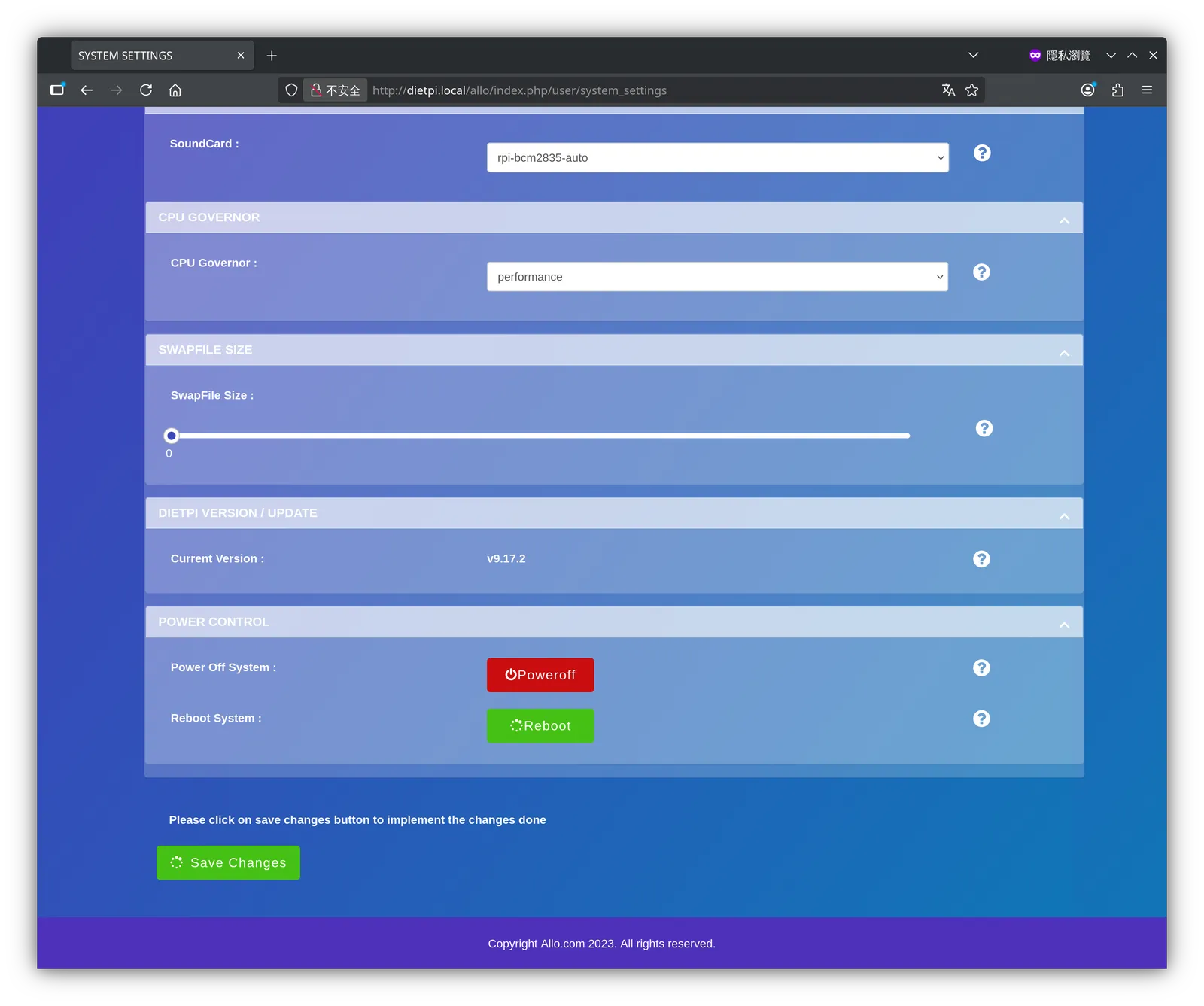Screen dimensions: 1204x1006
Task: Reload the page
Action: 146,90
